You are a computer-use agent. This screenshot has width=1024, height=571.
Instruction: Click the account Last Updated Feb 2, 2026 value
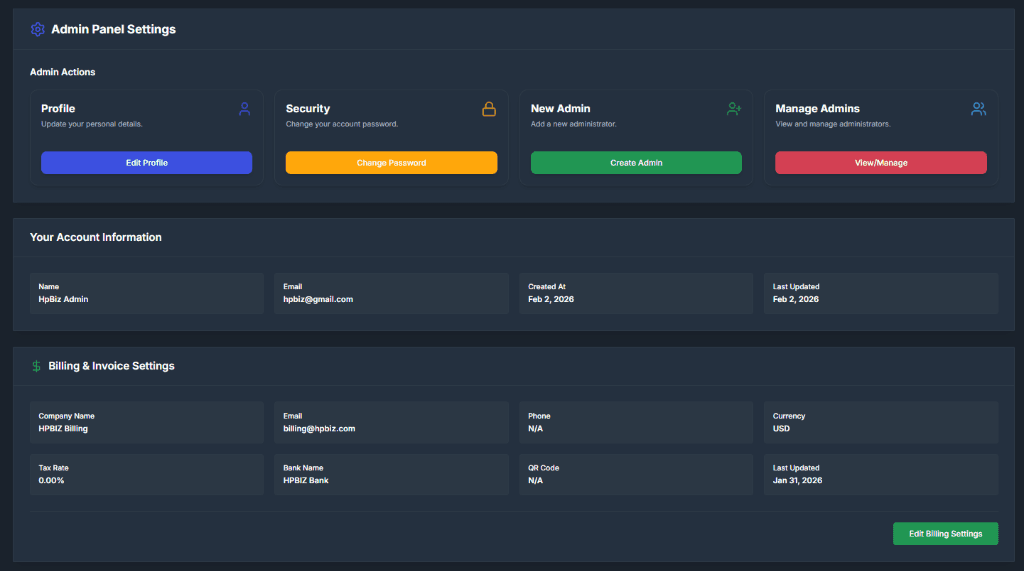click(795, 299)
